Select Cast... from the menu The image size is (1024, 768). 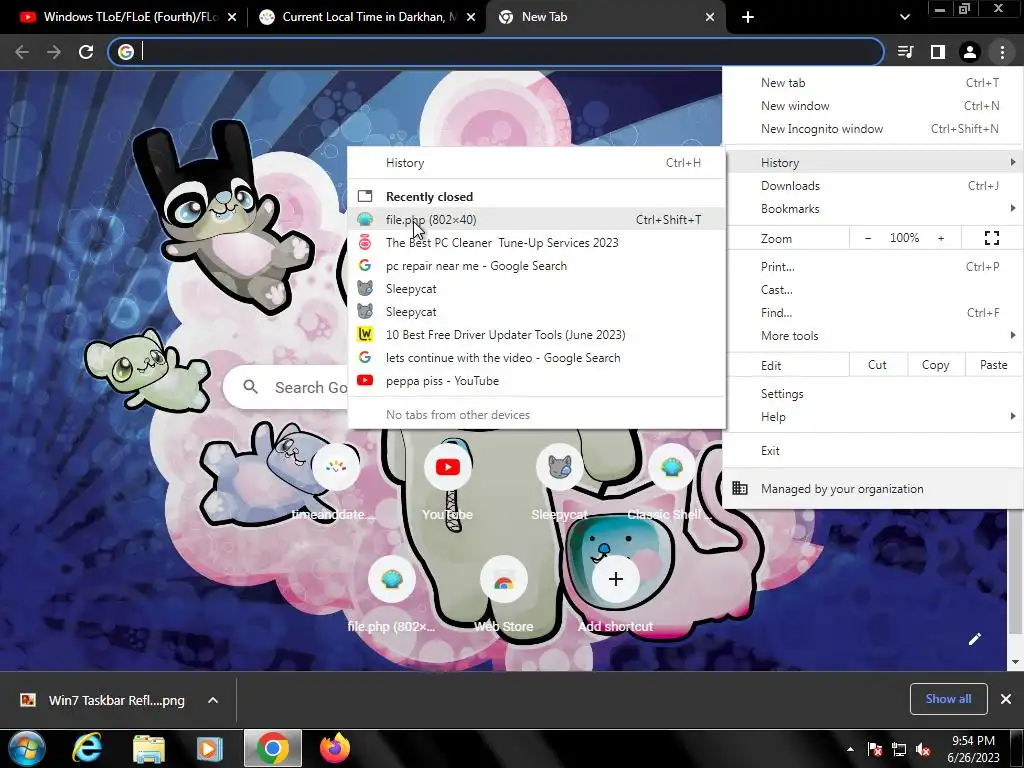click(872, 290)
